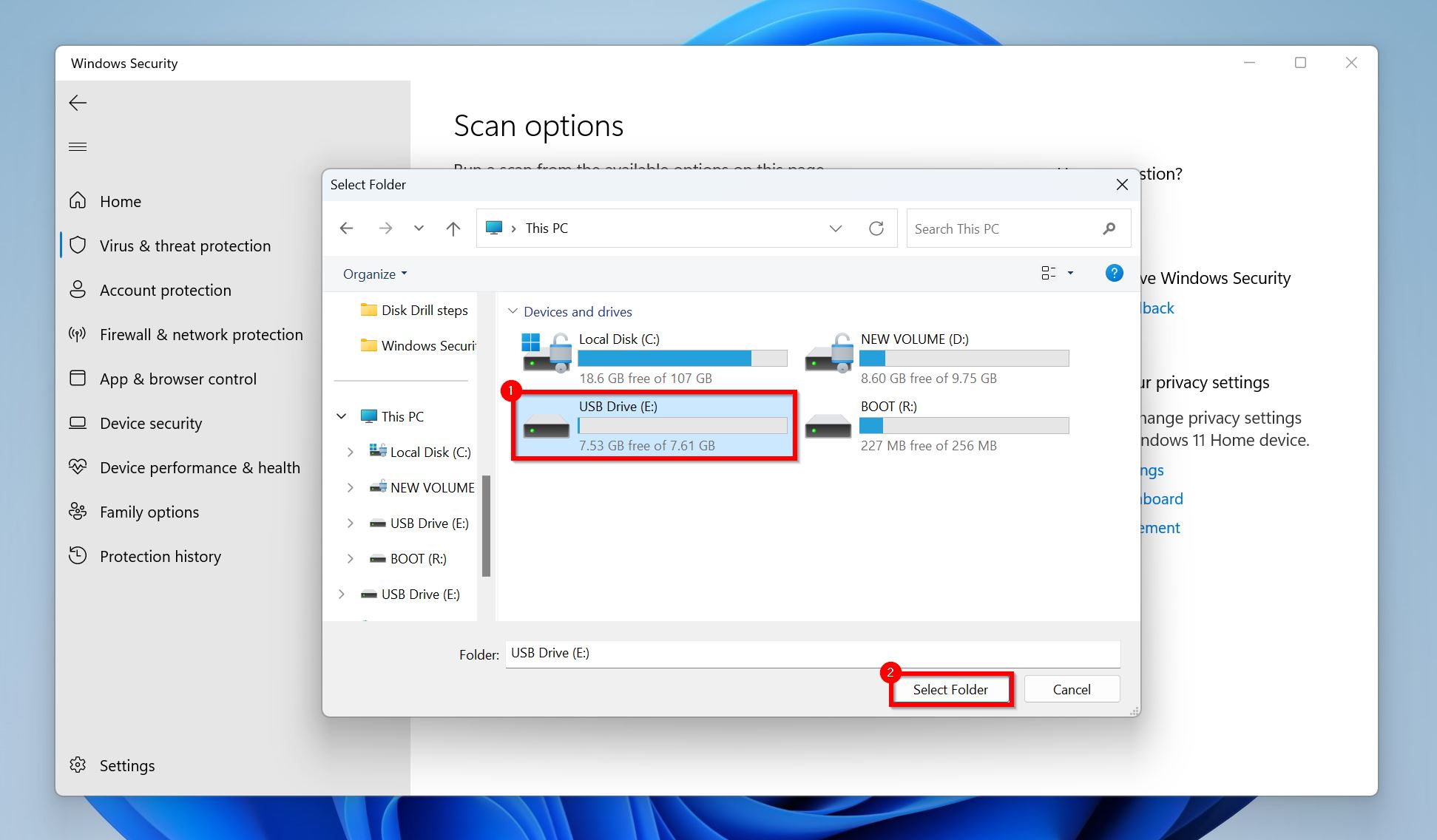1437x840 pixels.
Task: Click the Cancel button
Action: point(1072,689)
